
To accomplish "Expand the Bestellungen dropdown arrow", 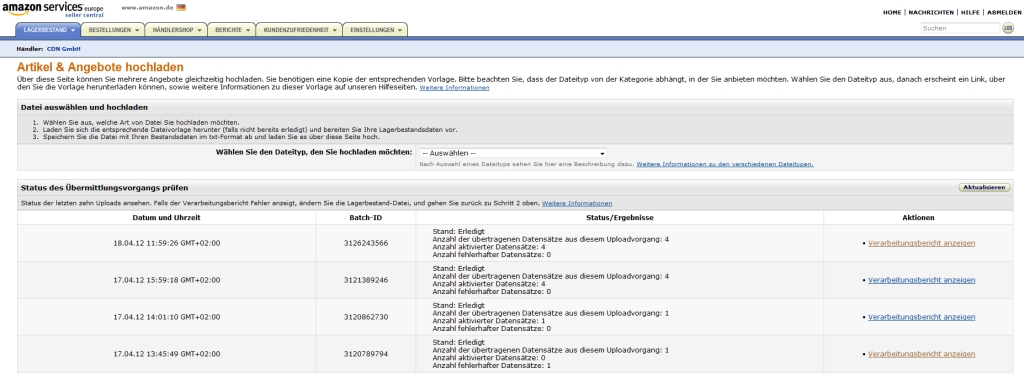I will [137, 30].
